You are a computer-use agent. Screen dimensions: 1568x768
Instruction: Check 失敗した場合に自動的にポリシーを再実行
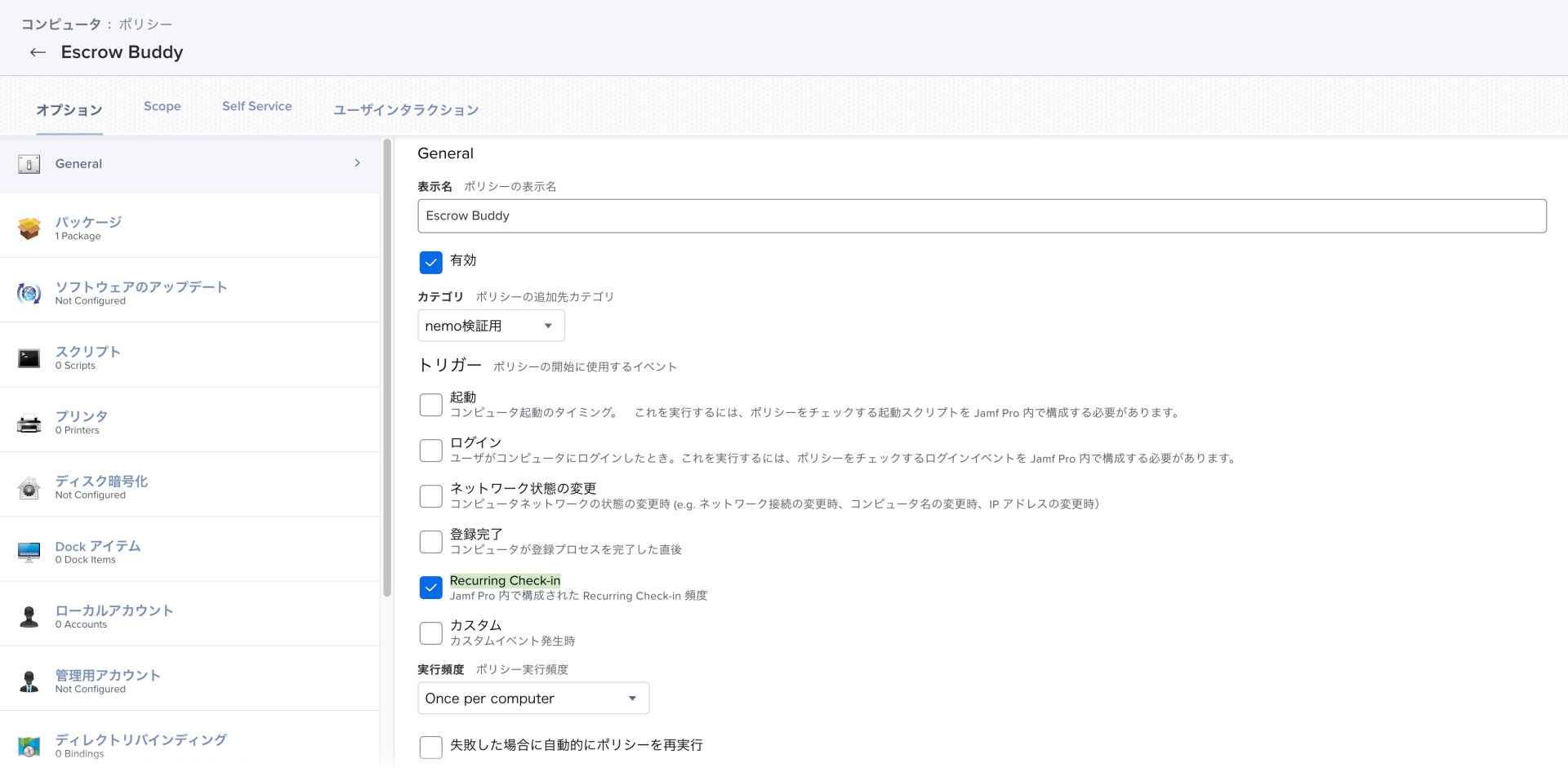[430, 746]
